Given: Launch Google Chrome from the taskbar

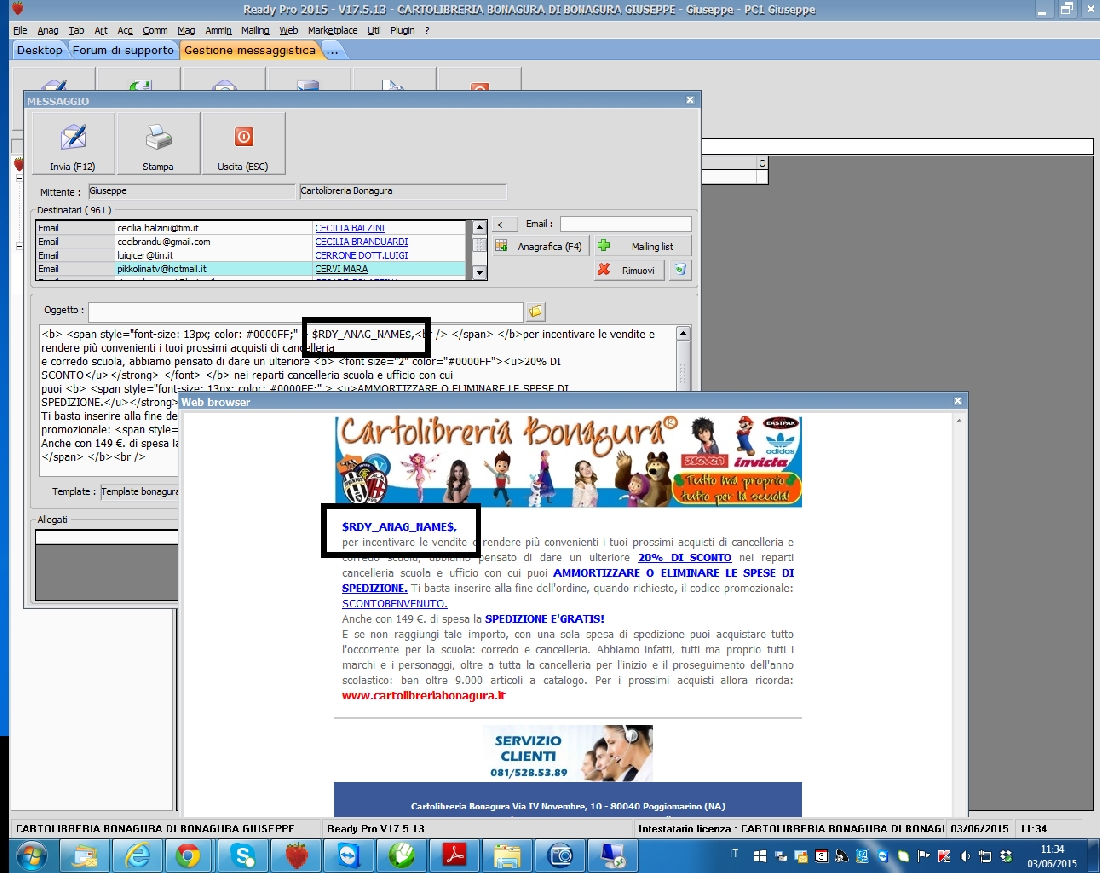Looking at the screenshot, I should 188,855.
